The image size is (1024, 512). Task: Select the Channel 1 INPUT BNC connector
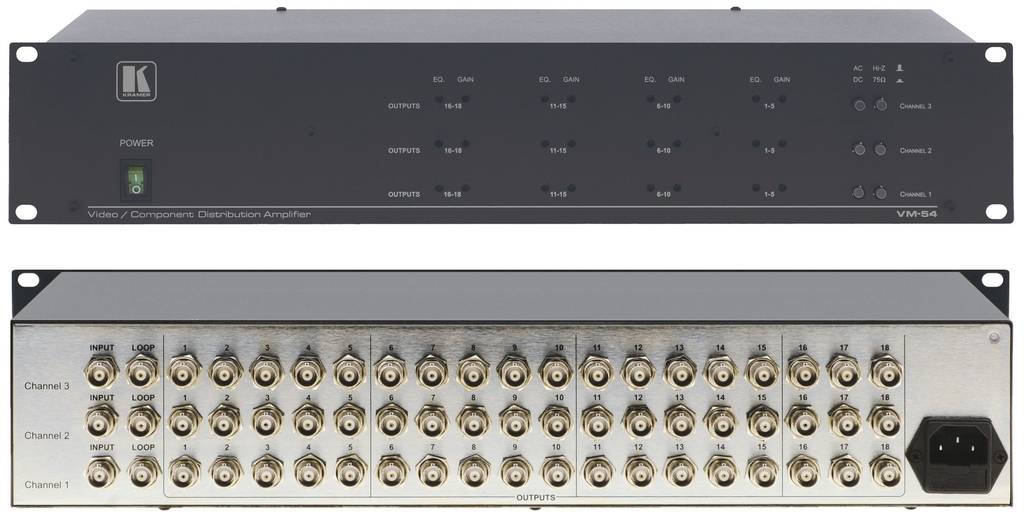click(x=103, y=470)
